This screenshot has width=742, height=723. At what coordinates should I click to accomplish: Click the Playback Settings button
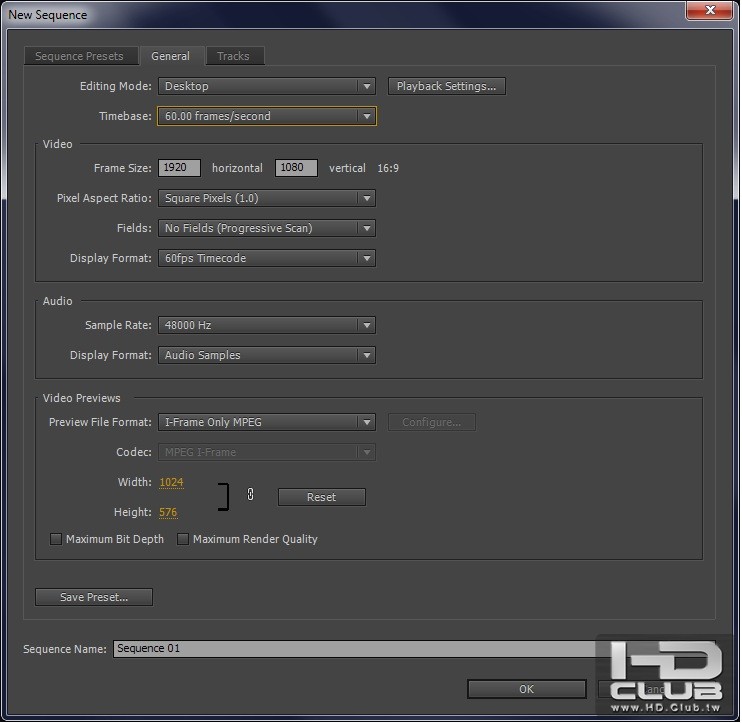click(447, 86)
